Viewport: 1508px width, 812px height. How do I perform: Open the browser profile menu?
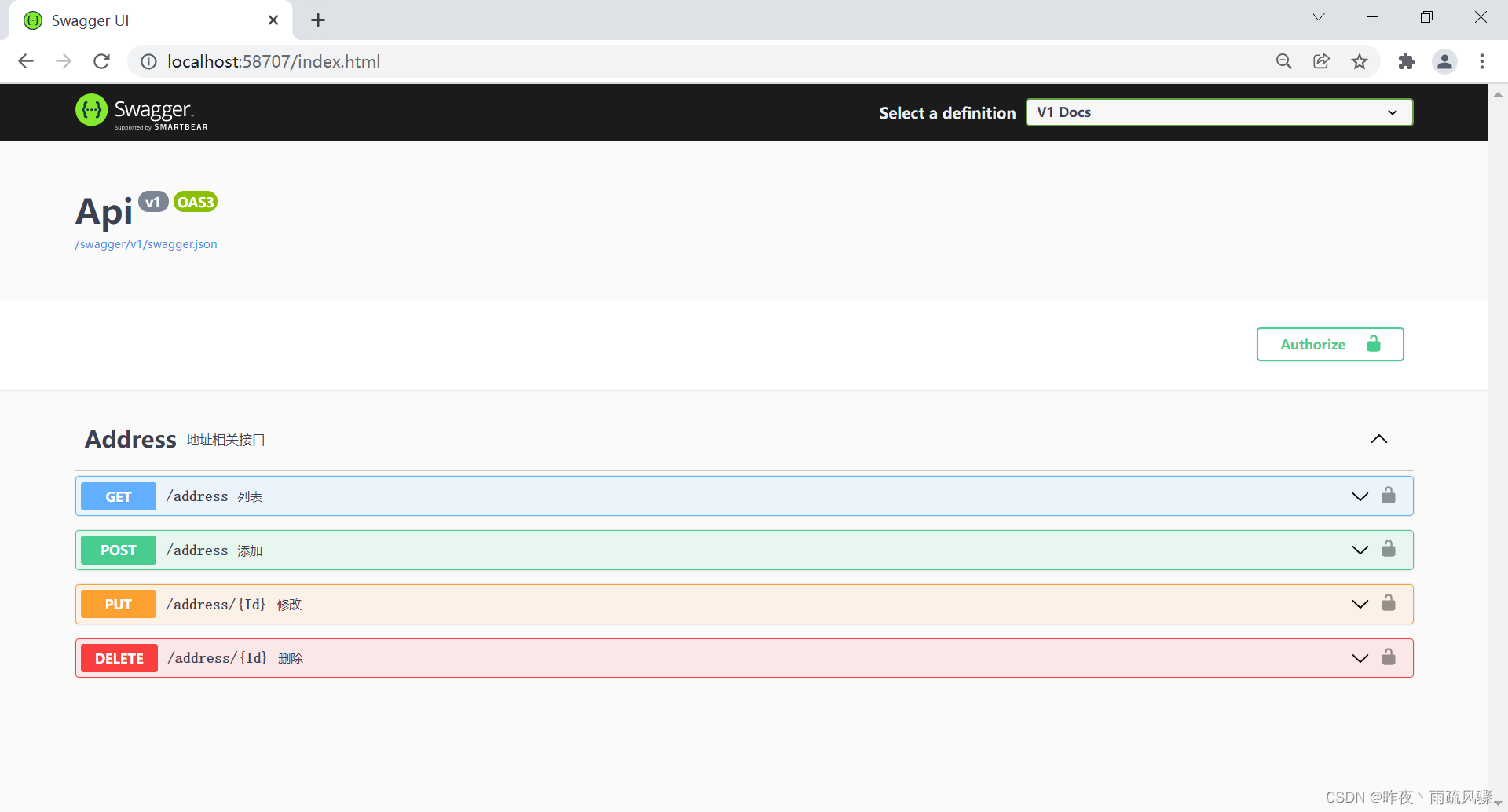1444,61
